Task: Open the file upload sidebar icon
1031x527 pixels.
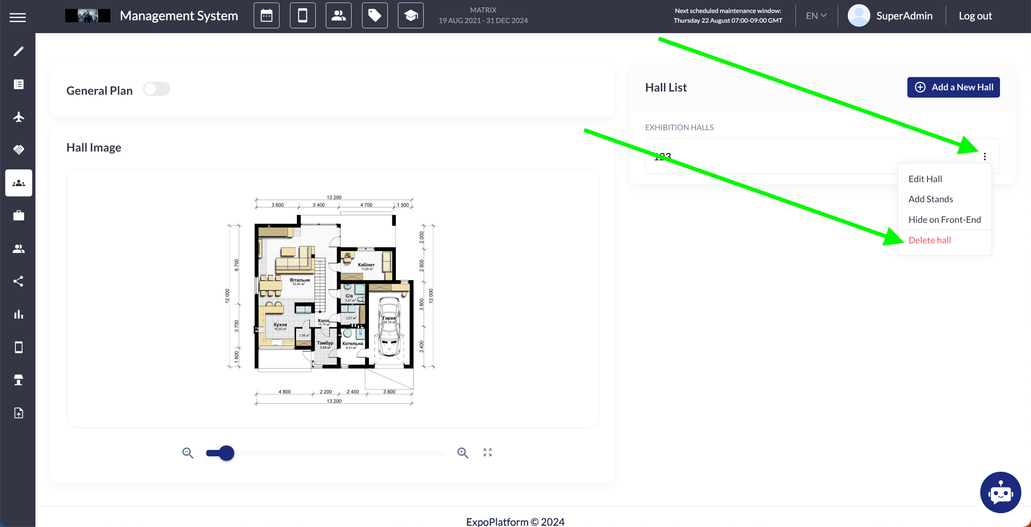Action: (18, 413)
